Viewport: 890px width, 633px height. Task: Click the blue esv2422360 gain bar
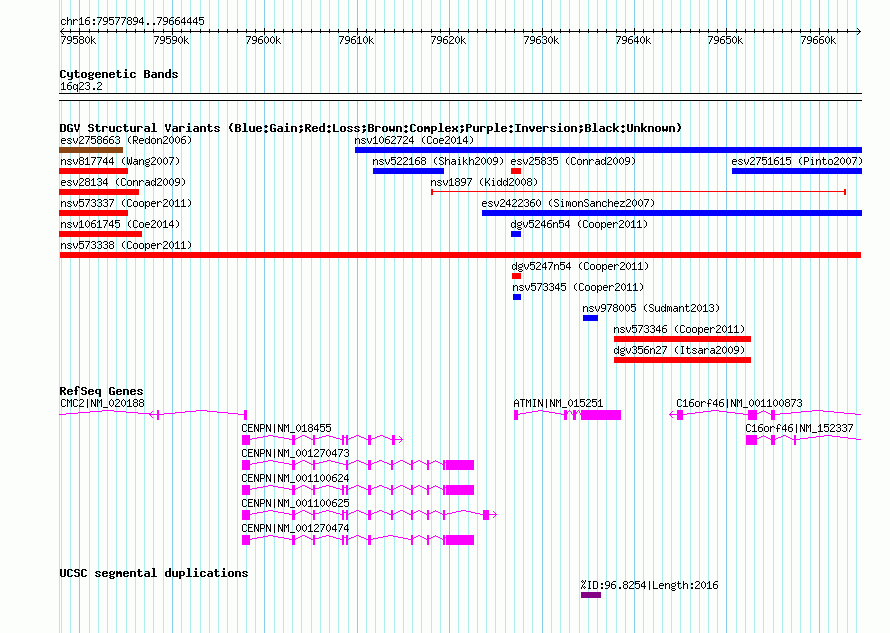(x=671, y=213)
